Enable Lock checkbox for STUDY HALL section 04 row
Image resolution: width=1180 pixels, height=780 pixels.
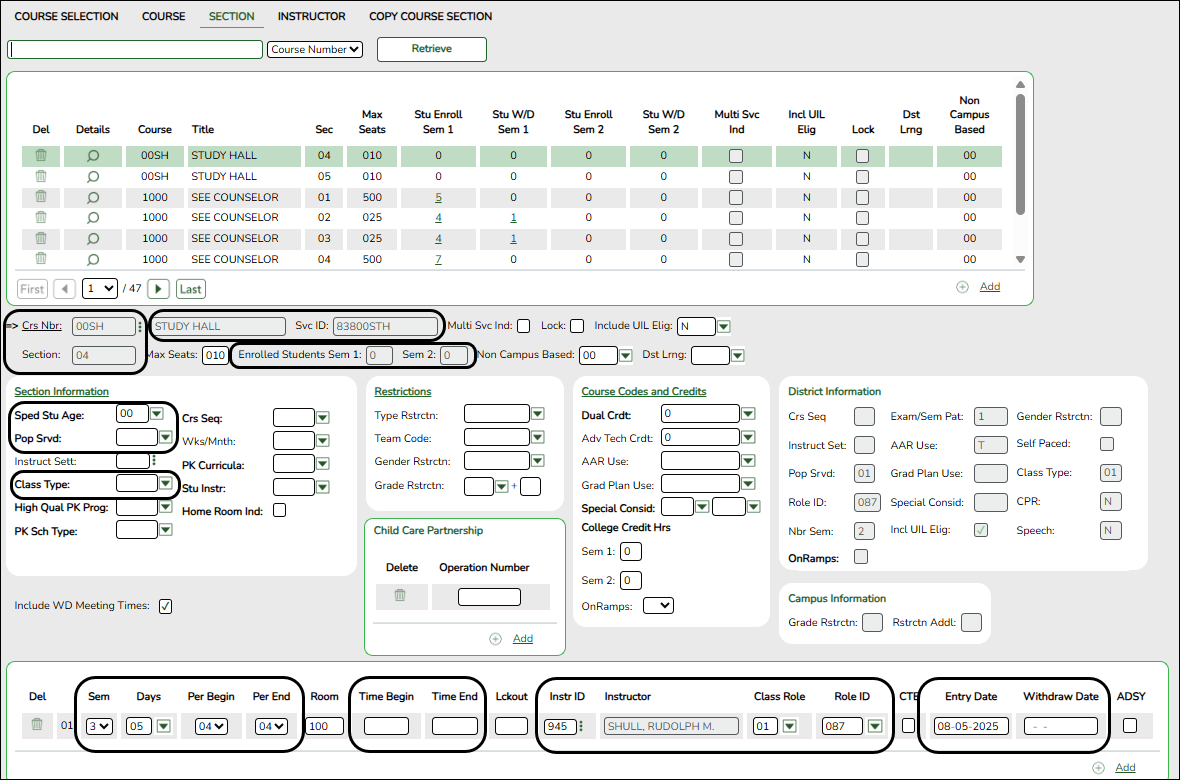pos(863,155)
